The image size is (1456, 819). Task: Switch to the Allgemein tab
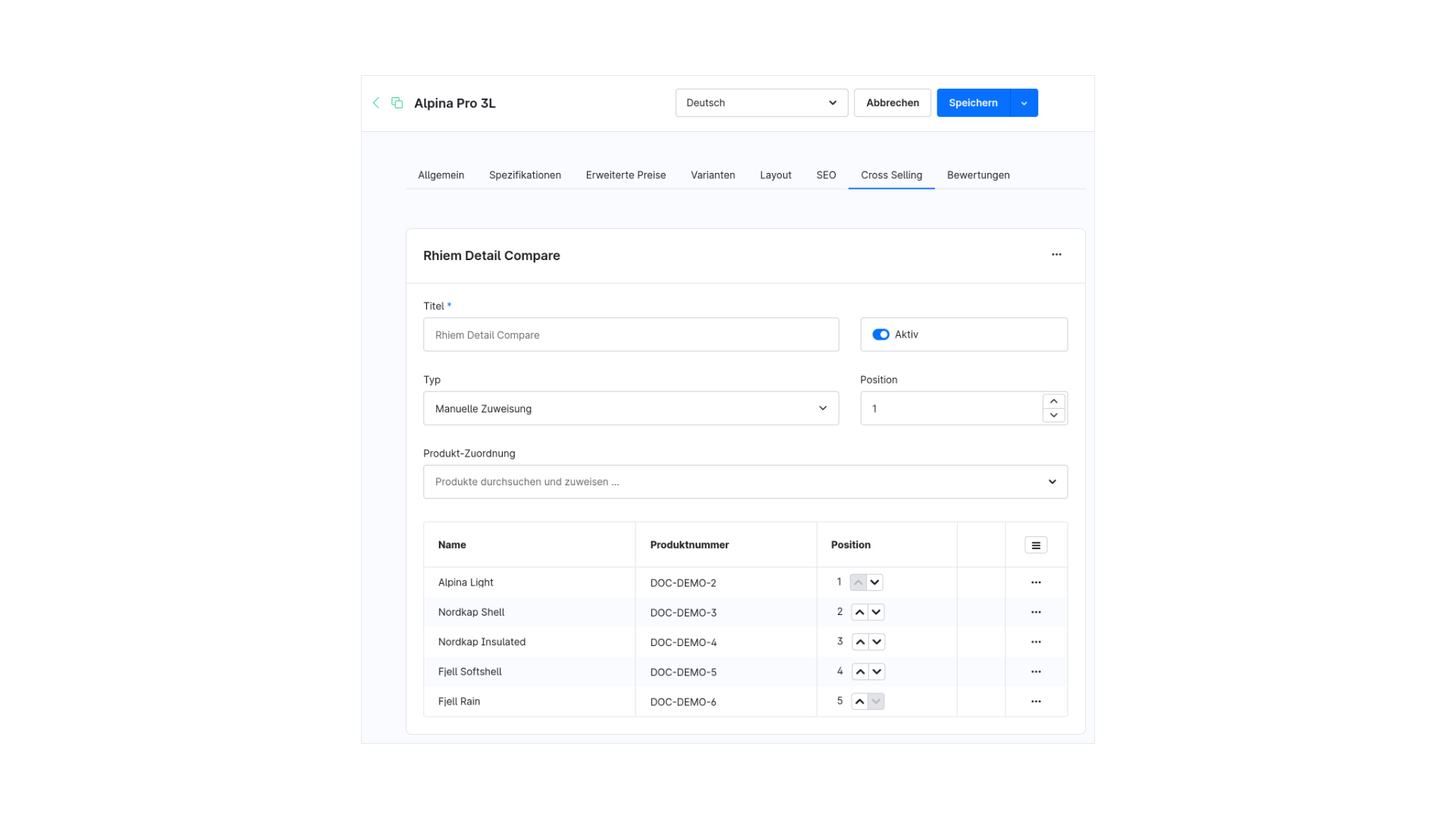pos(441,175)
